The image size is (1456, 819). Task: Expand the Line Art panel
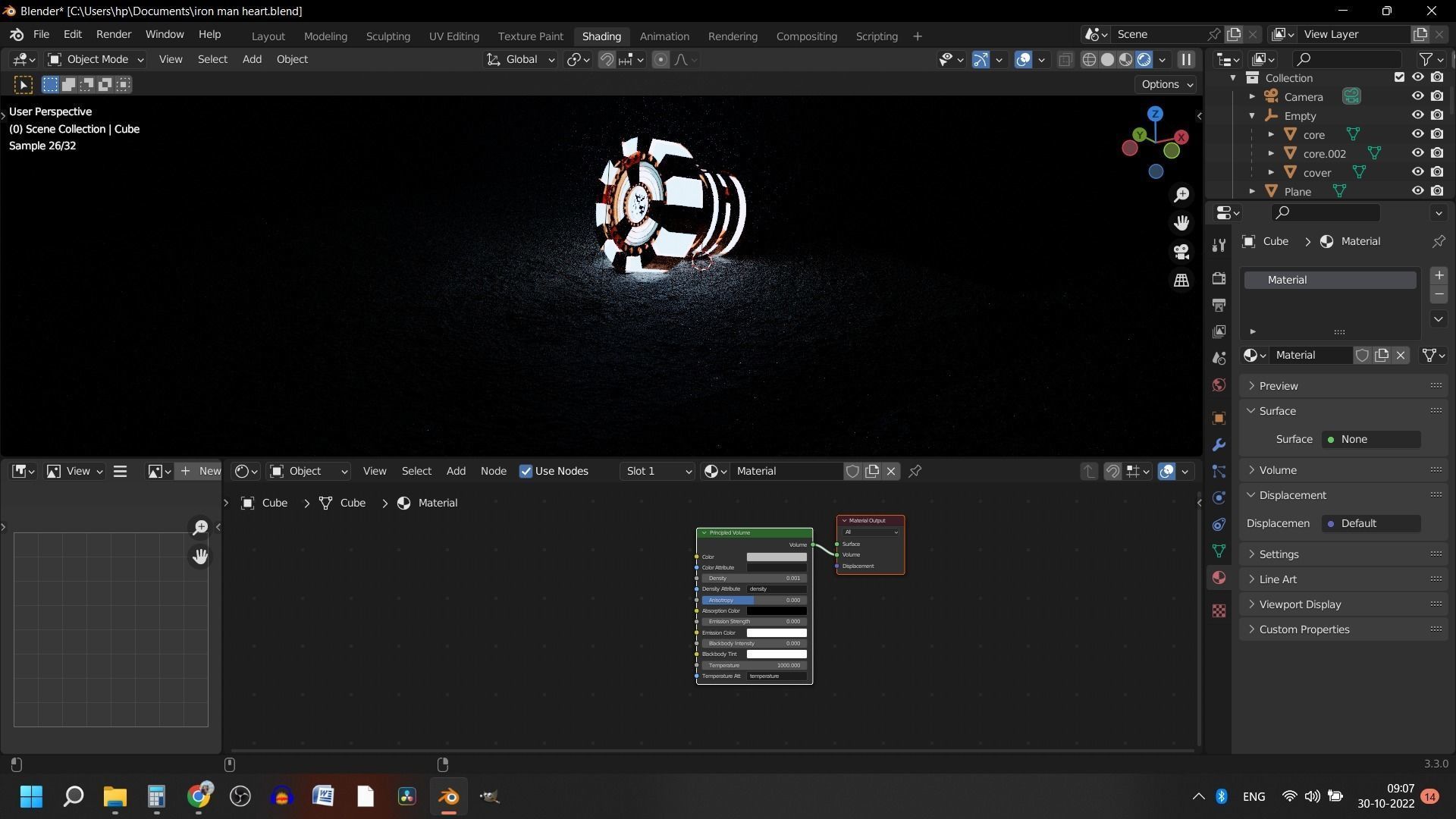1278,579
